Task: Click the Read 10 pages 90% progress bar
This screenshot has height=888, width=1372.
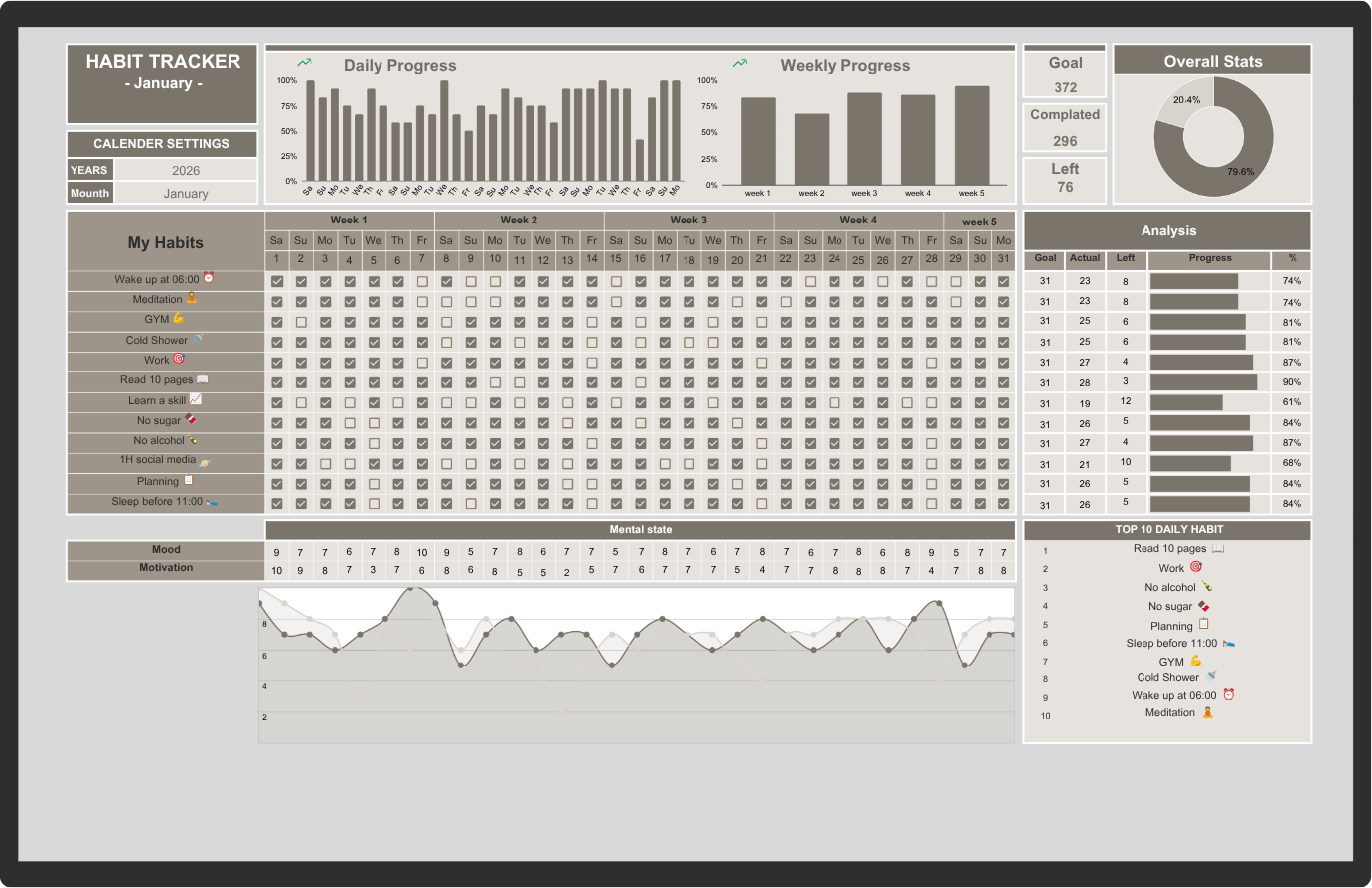Action: coord(1203,382)
